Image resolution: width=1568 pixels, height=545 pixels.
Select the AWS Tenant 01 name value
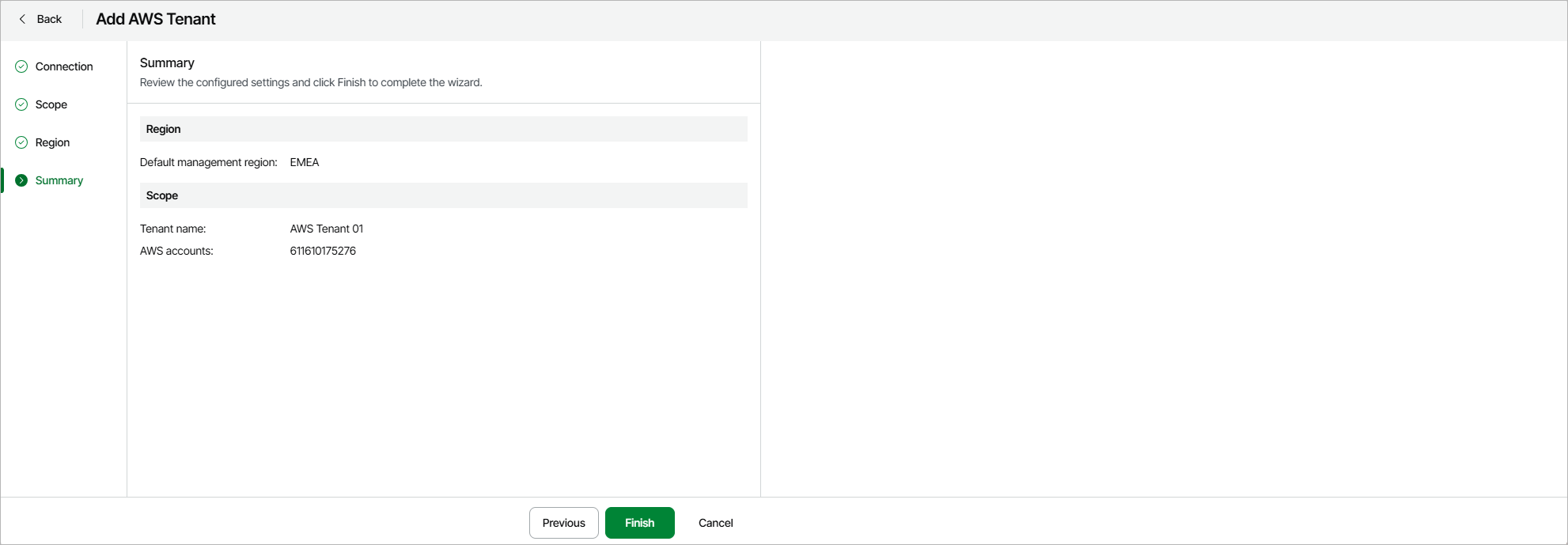click(327, 229)
